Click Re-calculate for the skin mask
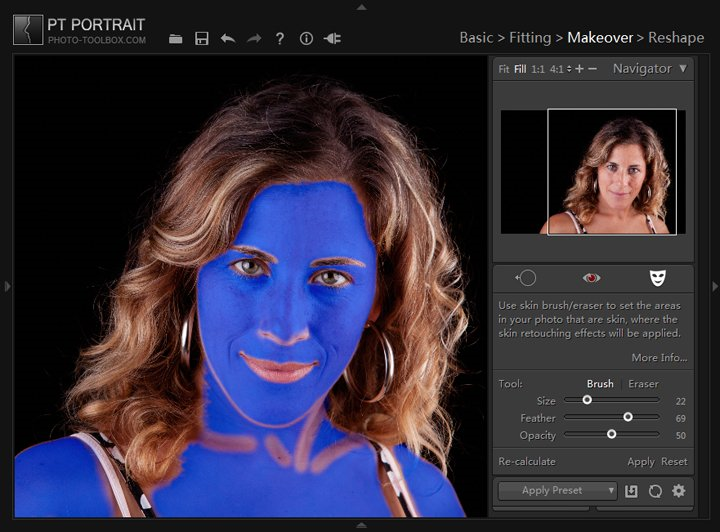Viewport: 720px width, 532px height. click(527, 462)
